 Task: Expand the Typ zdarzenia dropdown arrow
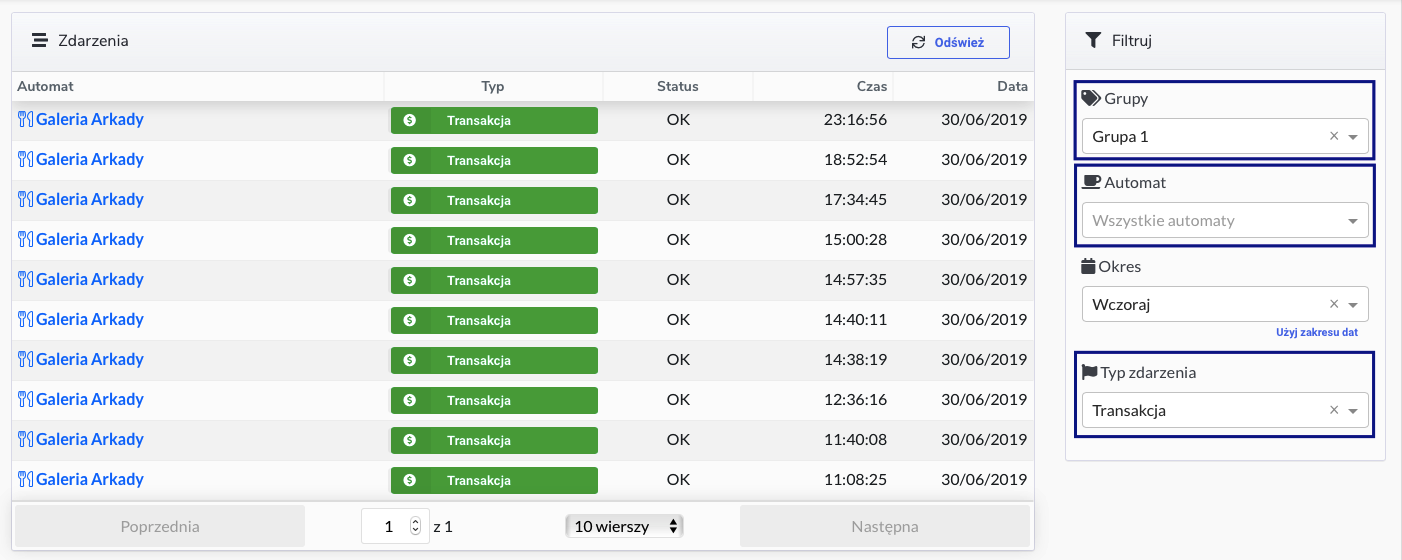pyautogui.click(x=1353, y=411)
